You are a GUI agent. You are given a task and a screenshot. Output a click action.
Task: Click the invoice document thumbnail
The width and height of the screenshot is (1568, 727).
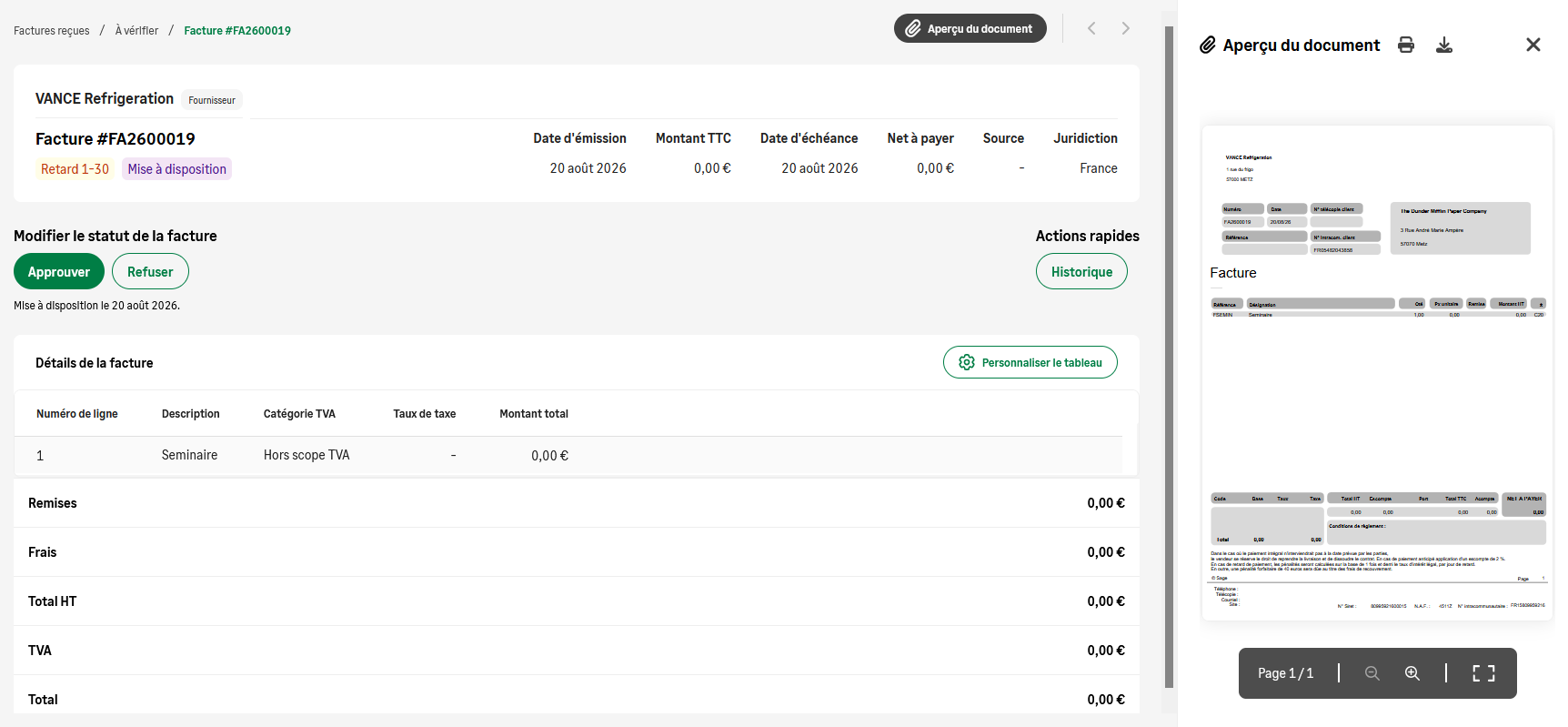(x=1377, y=373)
